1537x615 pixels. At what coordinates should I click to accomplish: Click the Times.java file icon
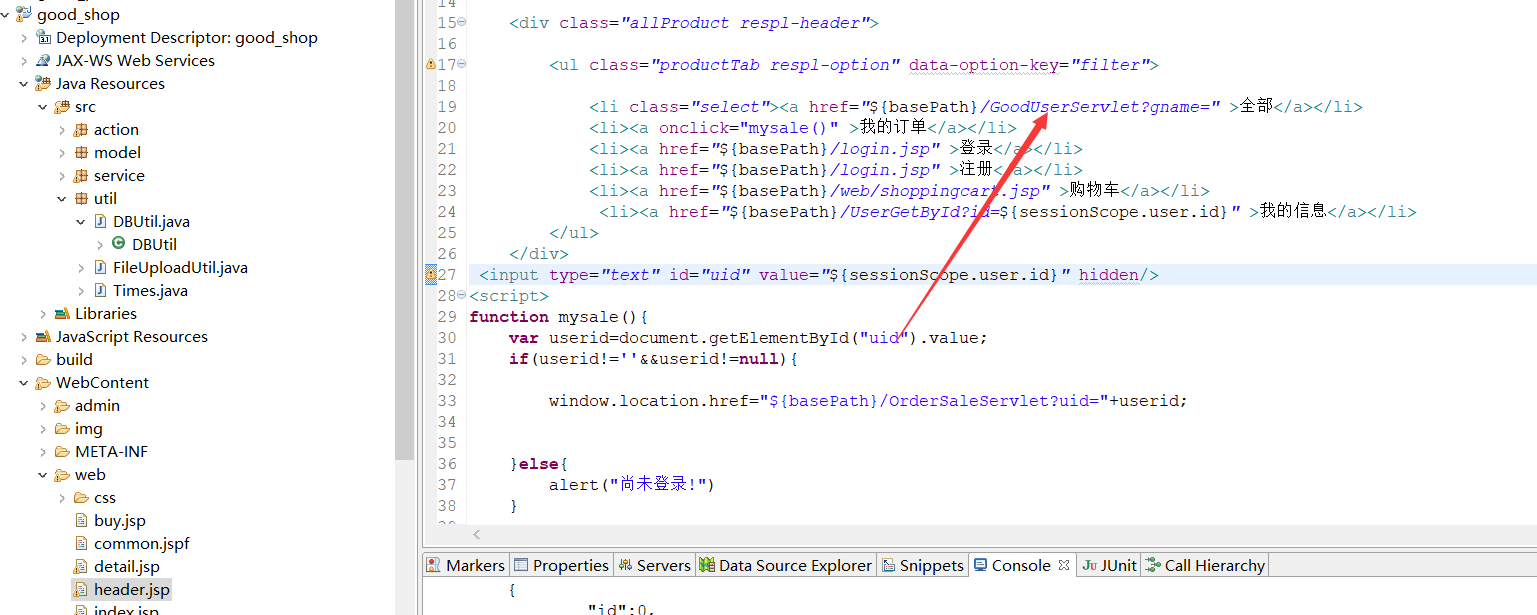100,290
